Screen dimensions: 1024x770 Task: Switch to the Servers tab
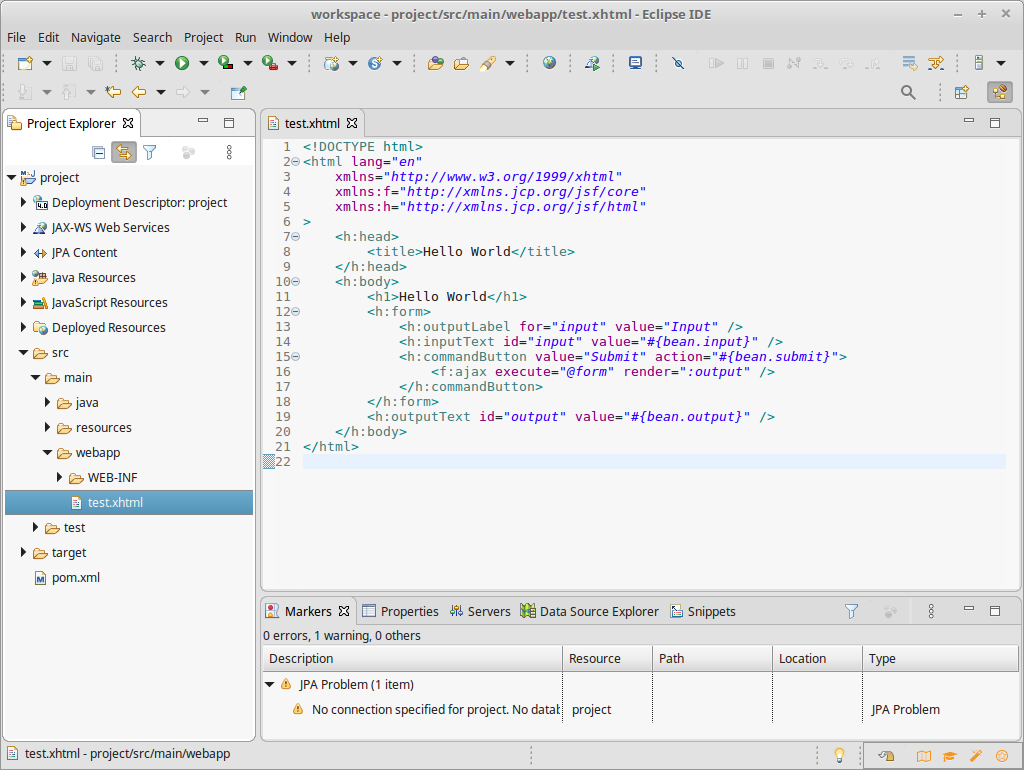(x=486, y=611)
